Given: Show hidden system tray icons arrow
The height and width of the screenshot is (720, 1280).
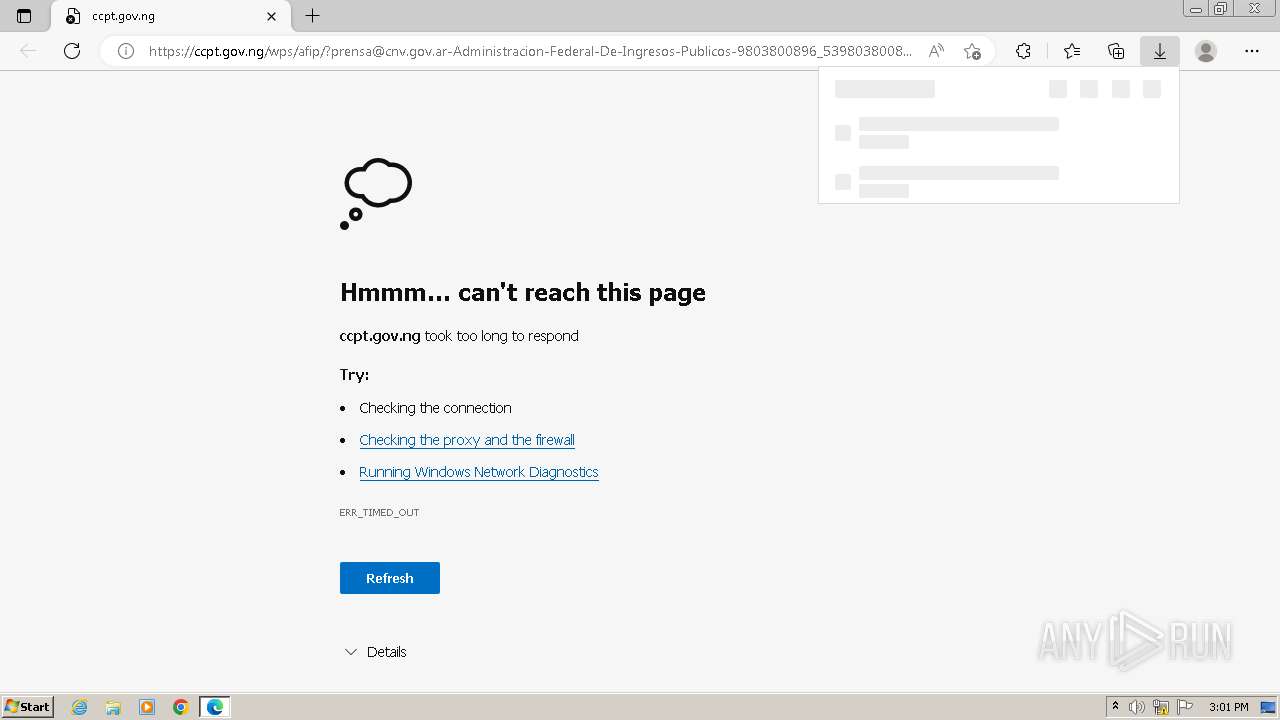Looking at the screenshot, I should pos(1115,707).
